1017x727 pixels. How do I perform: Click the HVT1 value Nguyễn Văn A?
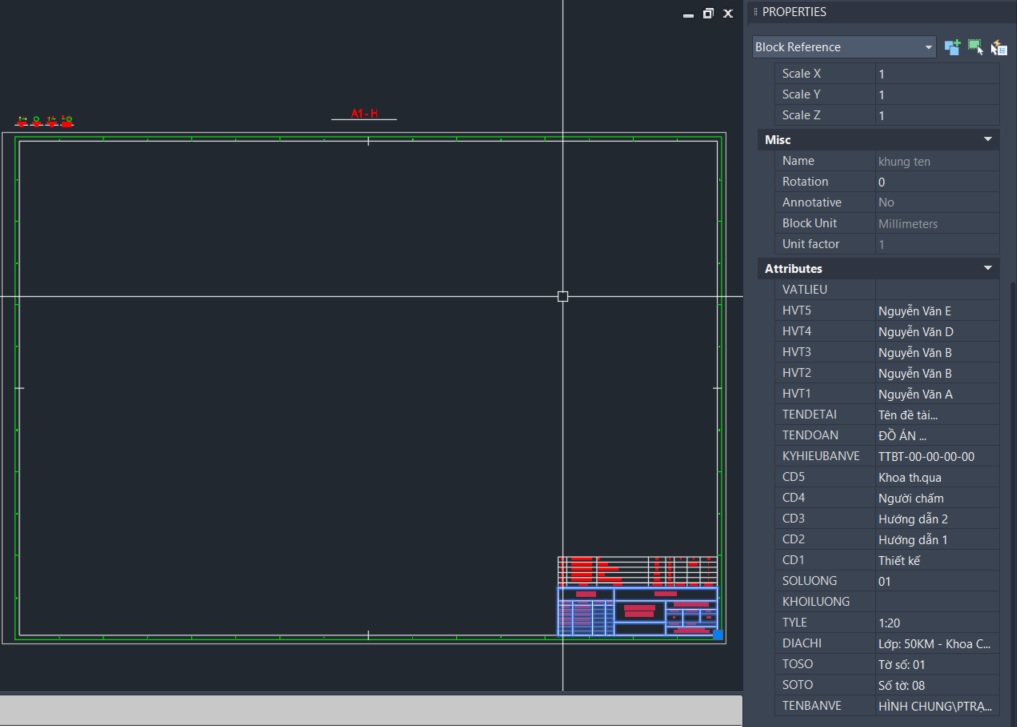tap(936, 394)
